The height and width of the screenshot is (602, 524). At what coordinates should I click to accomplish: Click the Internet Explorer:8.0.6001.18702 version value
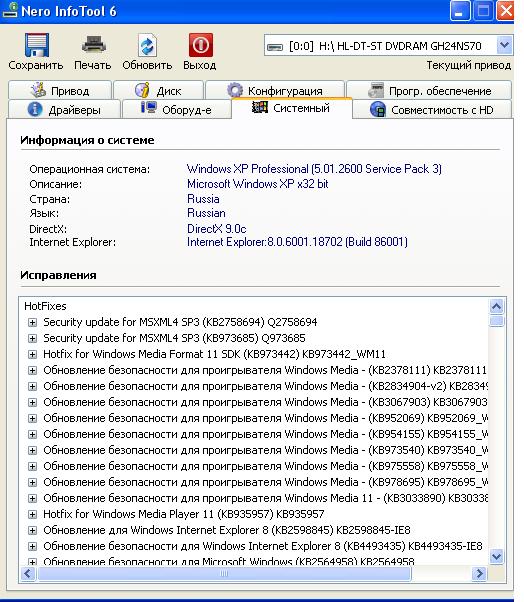pyautogui.click(x=297, y=242)
